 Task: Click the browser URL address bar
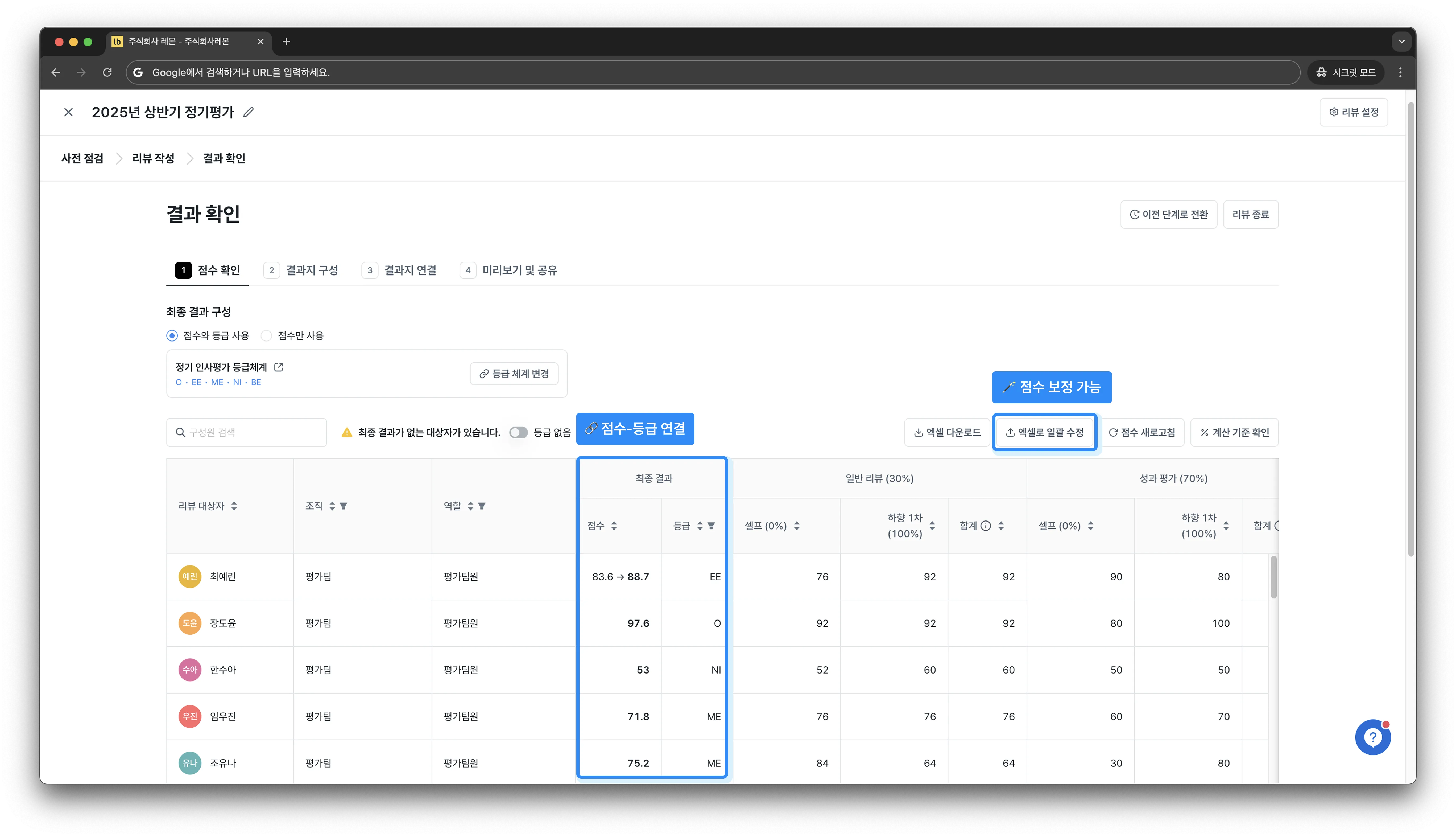coord(713,72)
